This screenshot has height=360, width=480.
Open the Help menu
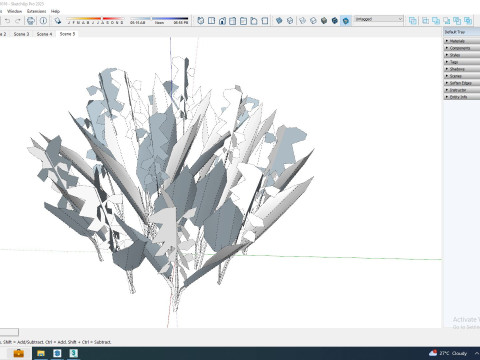pyautogui.click(x=55, y=11)
